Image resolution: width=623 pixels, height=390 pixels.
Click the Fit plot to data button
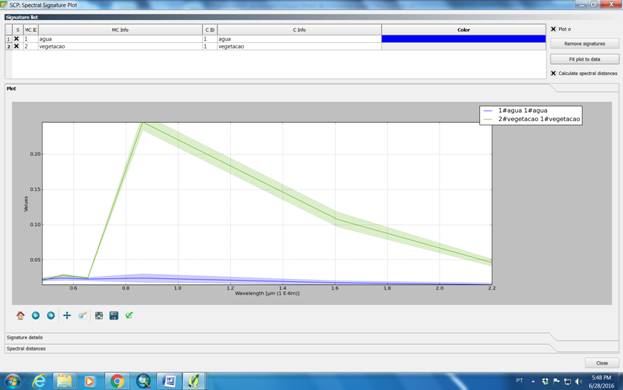coord(584,59)
